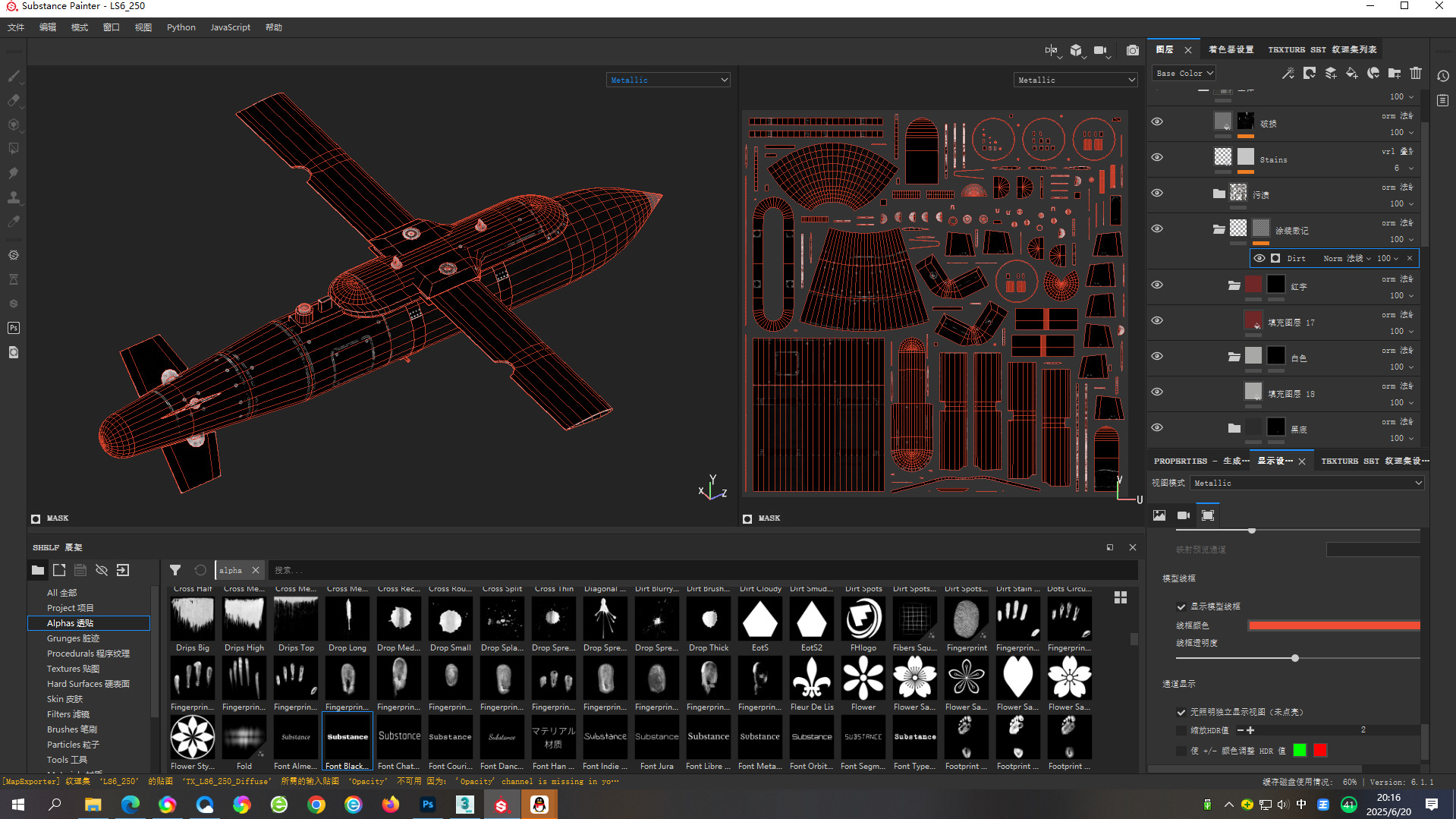
Task: Expand the 污渍 folder
Action: 1219,193
